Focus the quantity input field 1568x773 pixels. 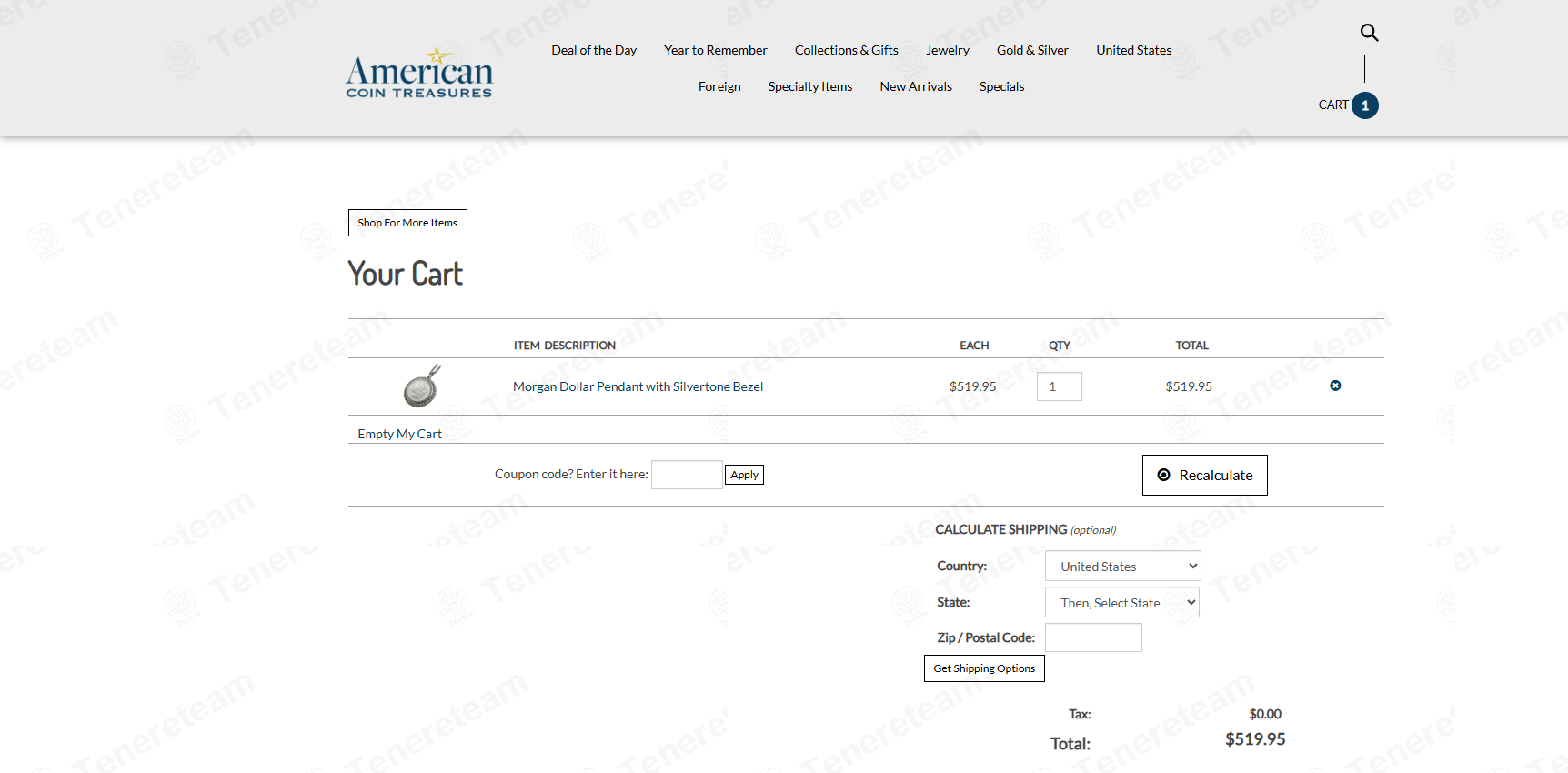(1060, 386)
